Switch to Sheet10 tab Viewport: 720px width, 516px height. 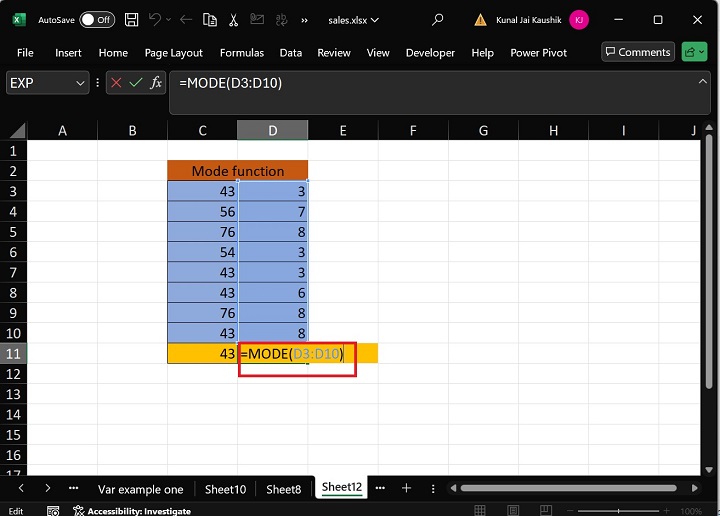point(225,489)
